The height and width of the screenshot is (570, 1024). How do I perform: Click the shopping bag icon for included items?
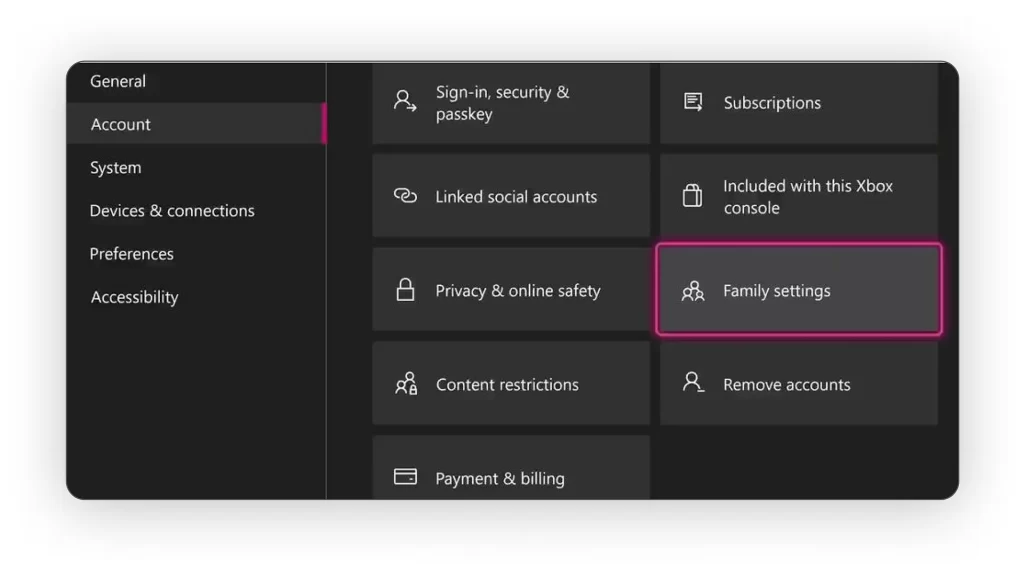point(692,196)
